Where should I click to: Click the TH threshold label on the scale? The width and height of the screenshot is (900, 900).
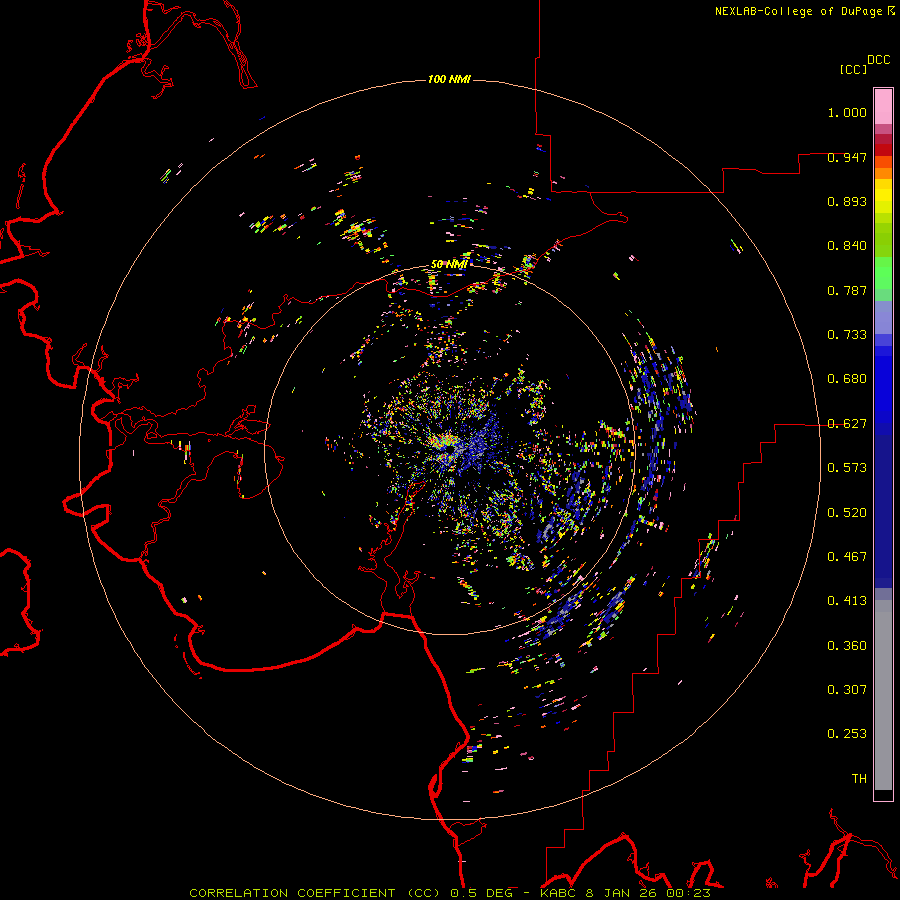[x=859, y=779]
